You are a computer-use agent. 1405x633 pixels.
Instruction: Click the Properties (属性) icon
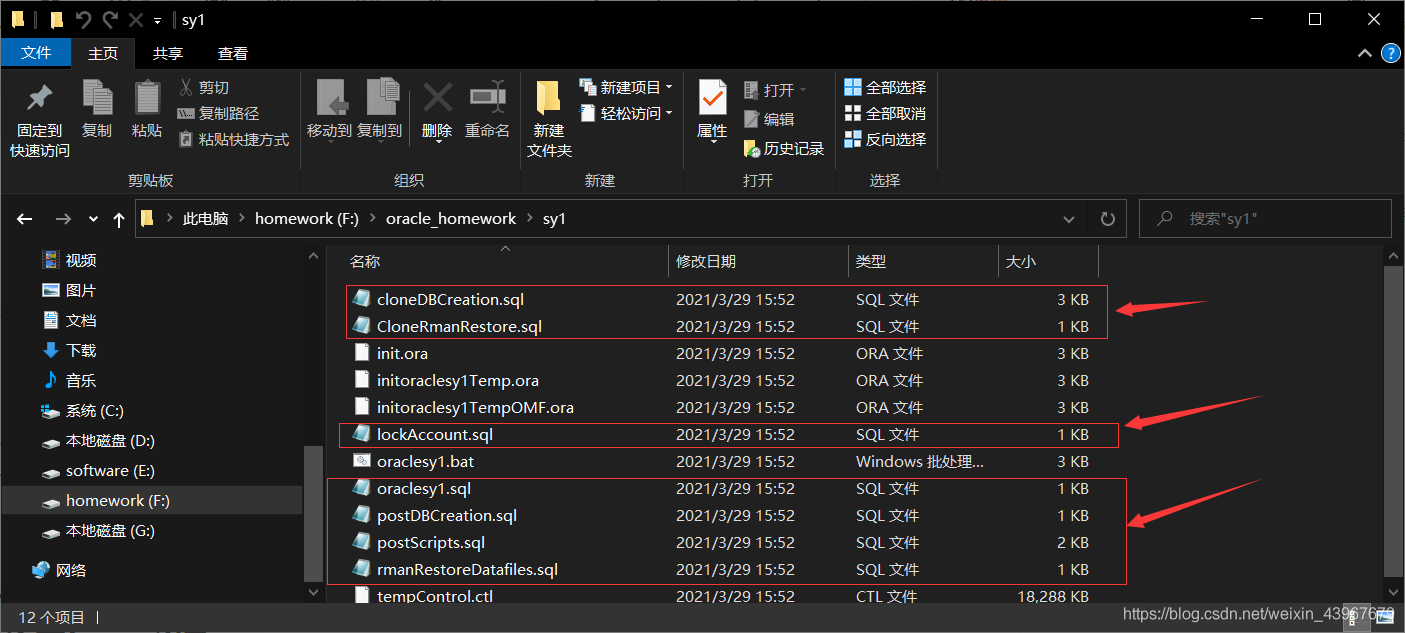click(712, 98)
